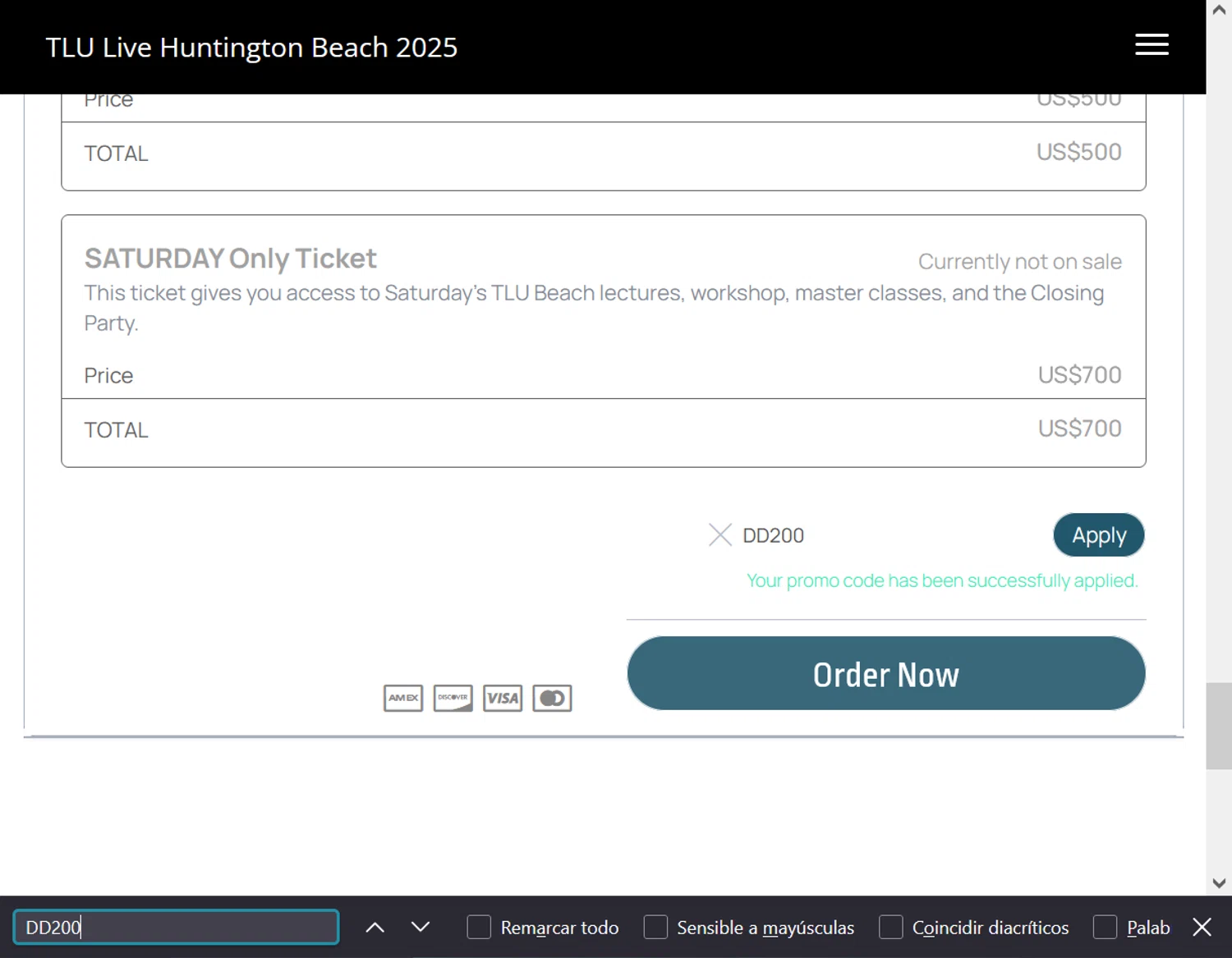Image resolution: width=1232 pixels, height=958 pixels.
Task: Click the promo code success message
Action: [942, 581]
